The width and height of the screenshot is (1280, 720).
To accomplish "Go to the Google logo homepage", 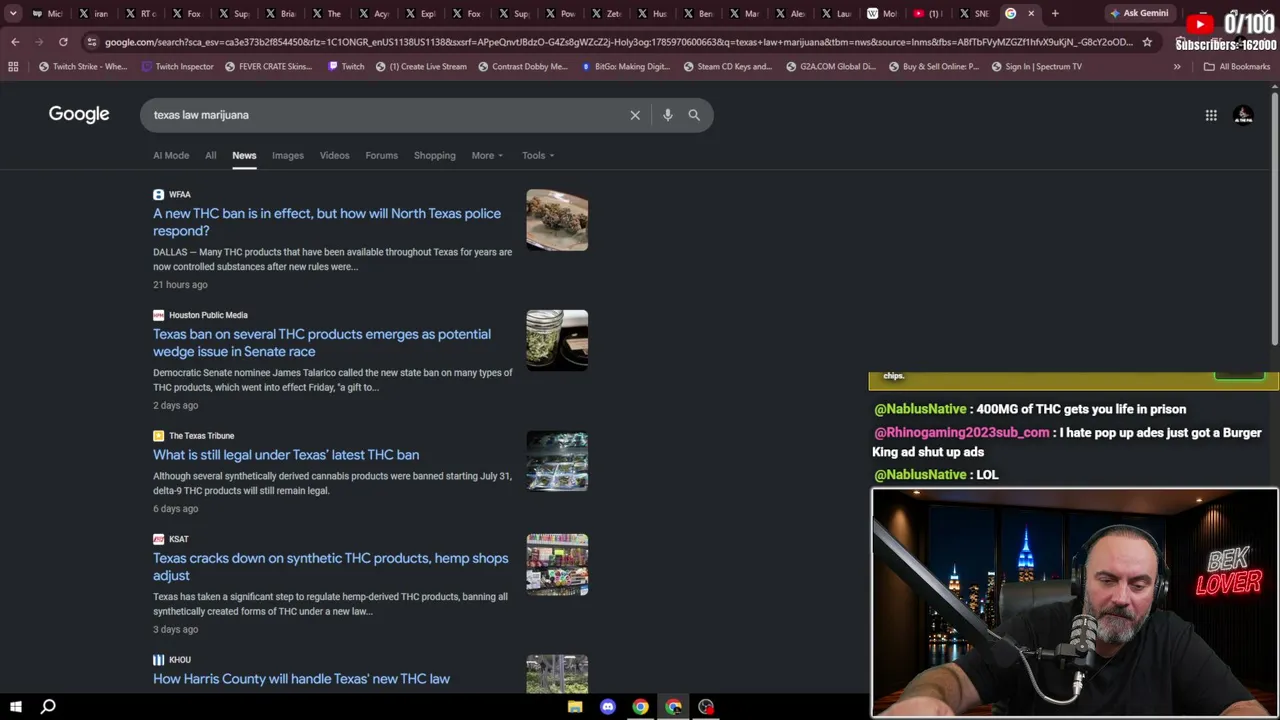I will coord(79,114).
